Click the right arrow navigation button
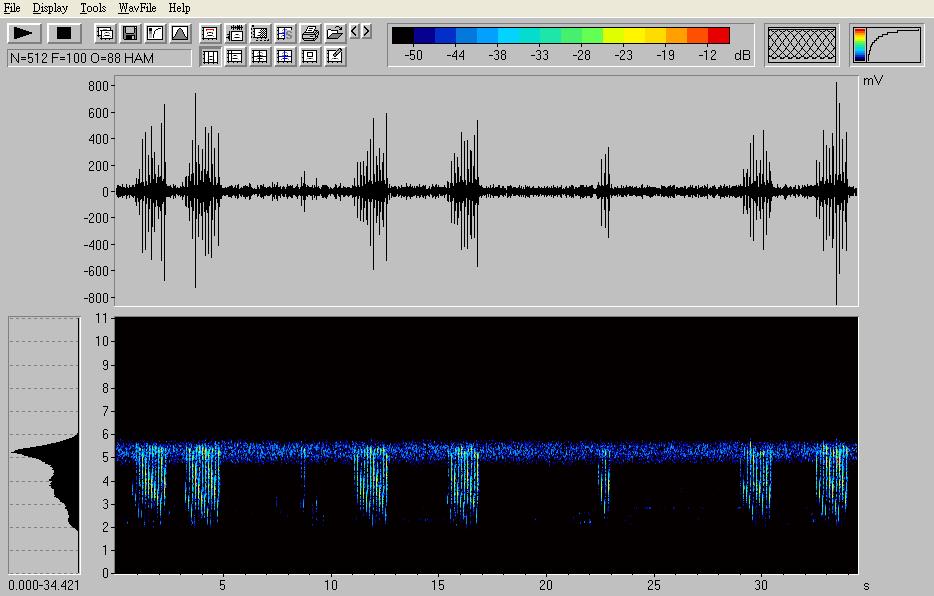This screenshot has width=934, height=596. pos(367,32)
